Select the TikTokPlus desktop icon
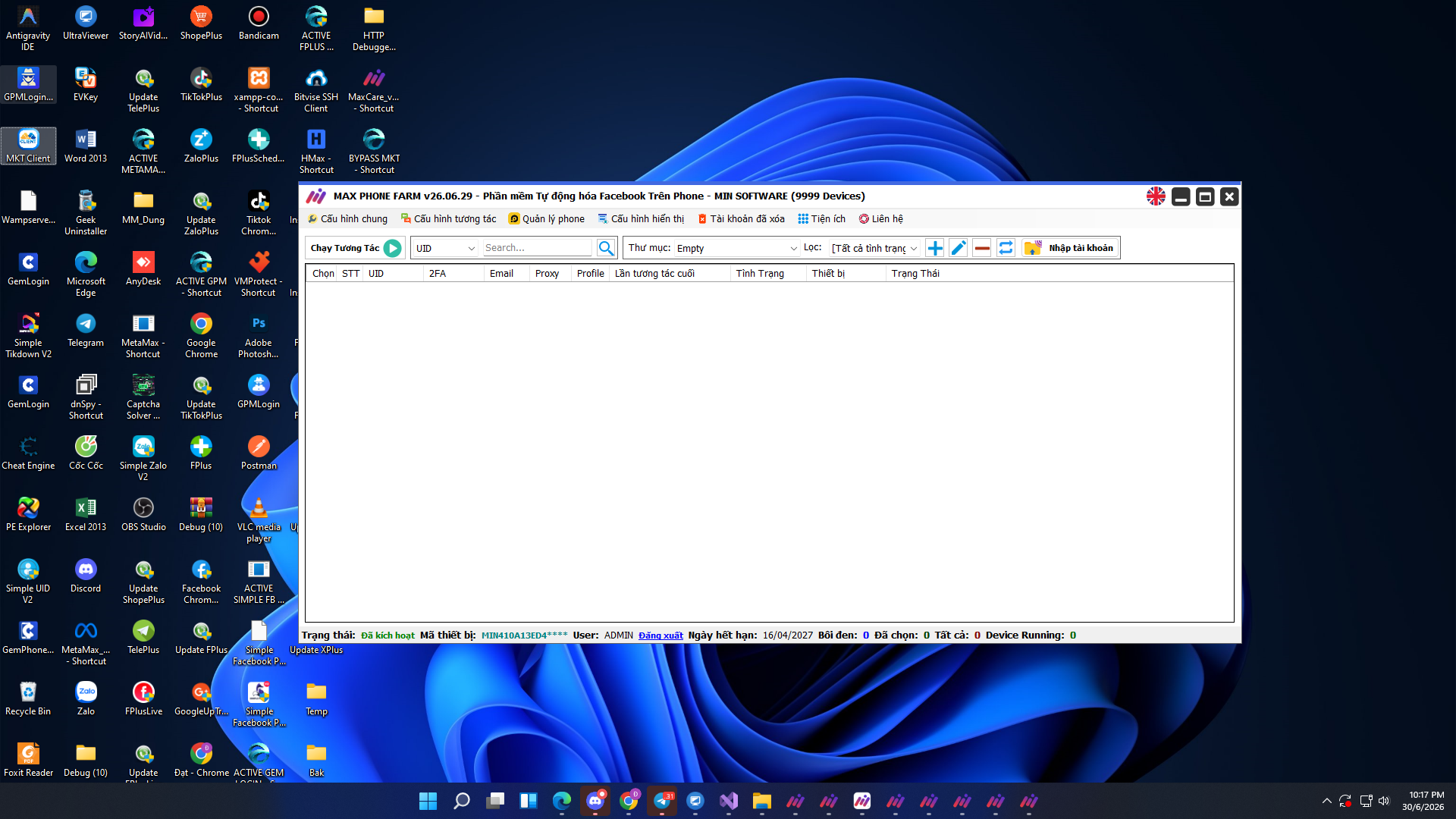The width and height of the screenshot is (1456, 819). 201,85
